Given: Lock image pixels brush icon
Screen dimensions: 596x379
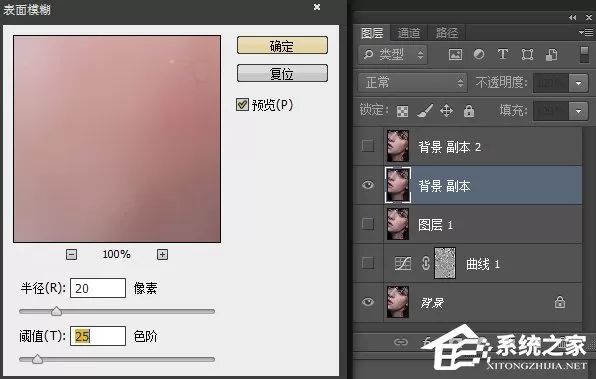Looking at the screenshot, I should [425, 111].
